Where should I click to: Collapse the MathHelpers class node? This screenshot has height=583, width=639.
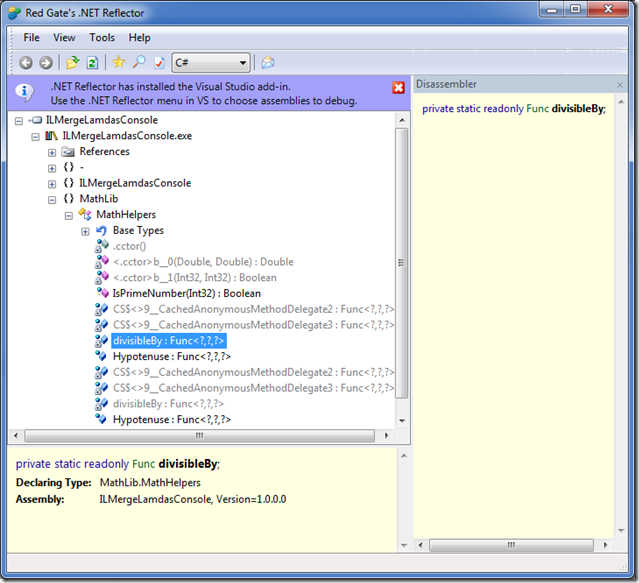(68, 216)
